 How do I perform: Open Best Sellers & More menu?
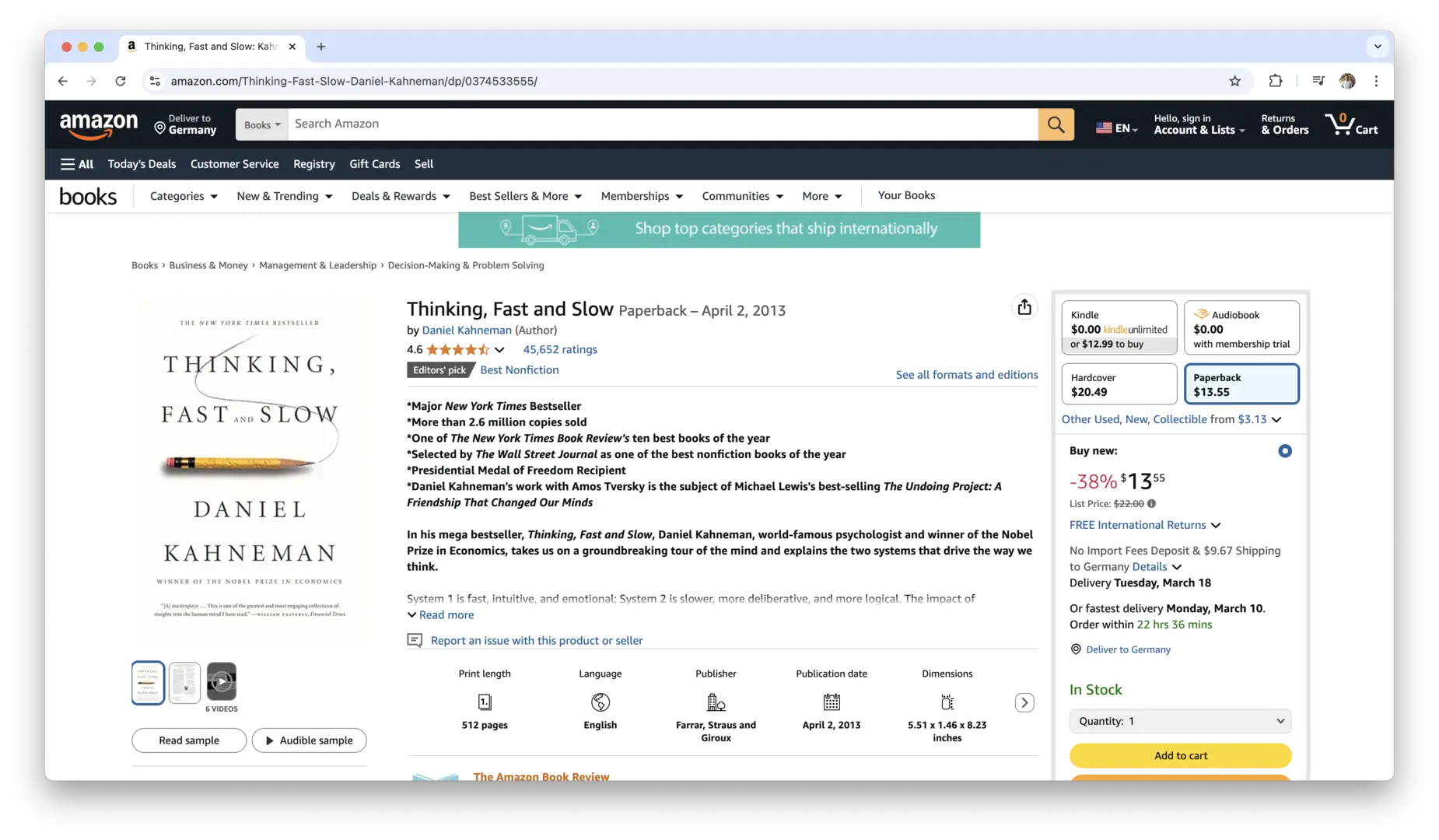pos(525,196)
